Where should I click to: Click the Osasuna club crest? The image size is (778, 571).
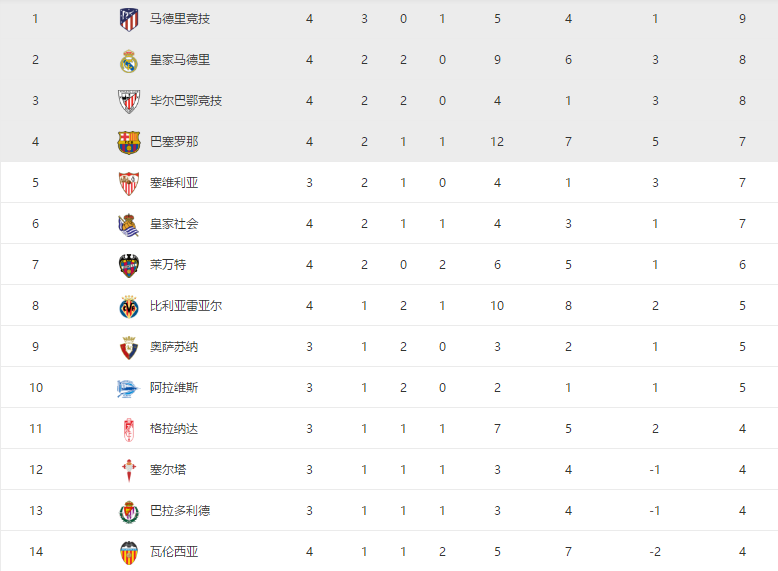[129, 347]
